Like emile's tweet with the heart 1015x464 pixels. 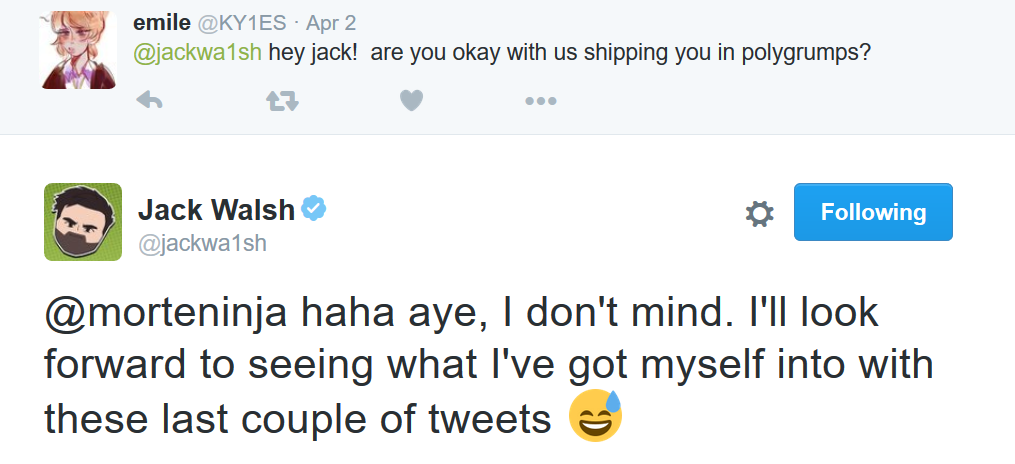click(x=411, y=100)
